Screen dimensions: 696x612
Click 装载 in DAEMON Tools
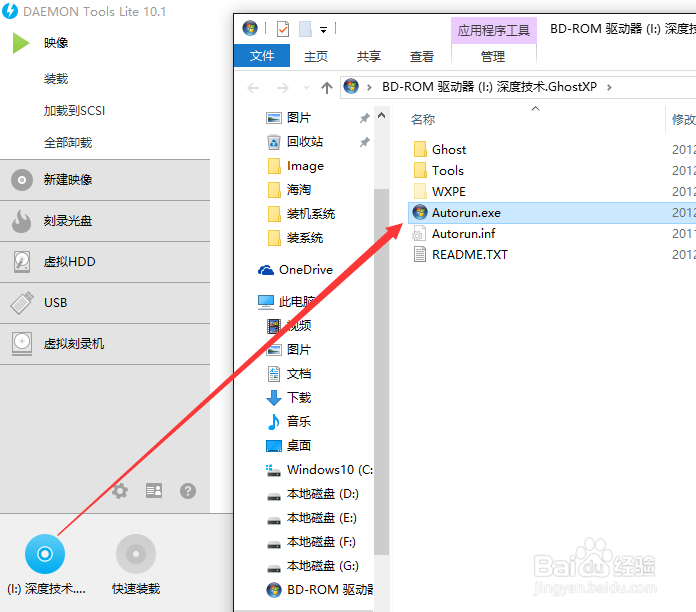coord(56,79)
